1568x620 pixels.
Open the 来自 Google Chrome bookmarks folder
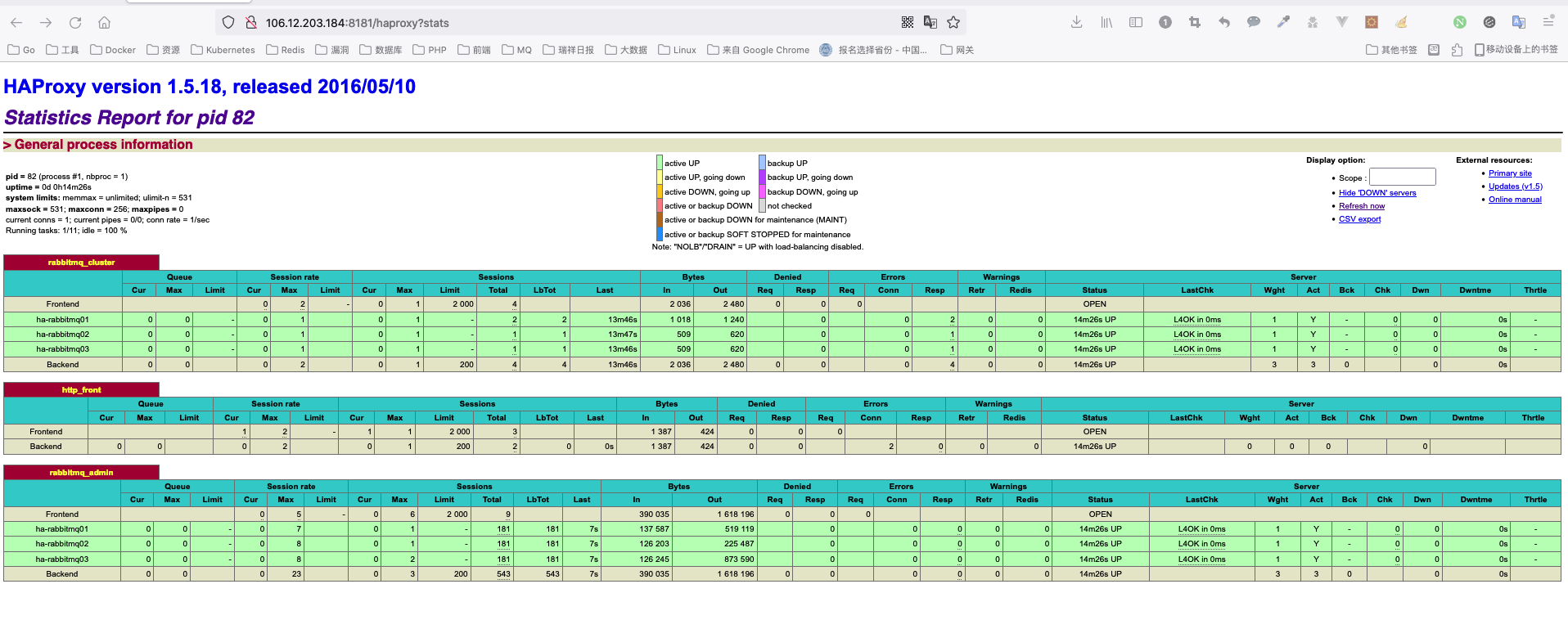click(758, 50)
